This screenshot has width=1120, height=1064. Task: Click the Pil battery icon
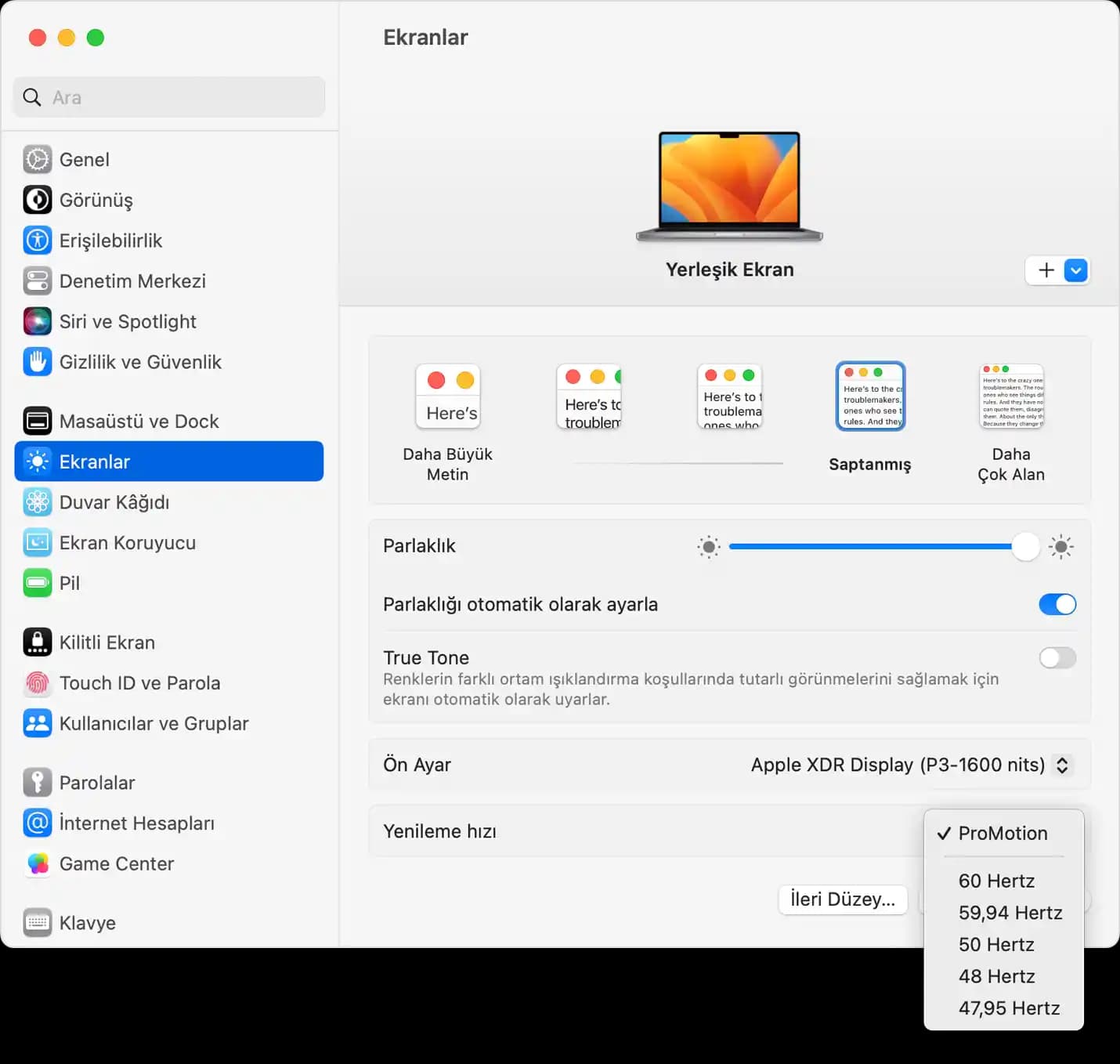(37, 583)
